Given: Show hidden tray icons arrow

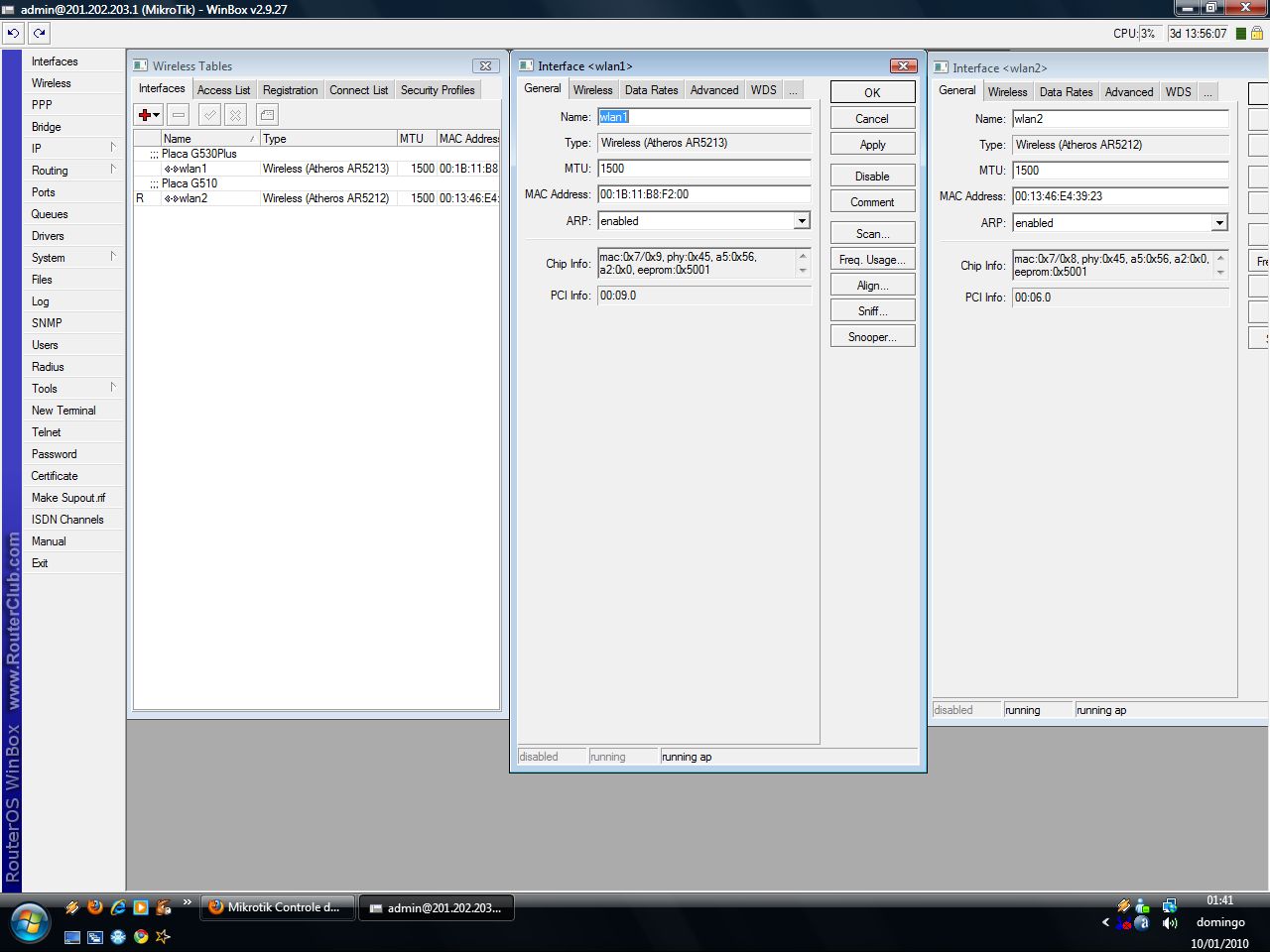Looking at the screenshot, I should click(x=1105, y=922).
